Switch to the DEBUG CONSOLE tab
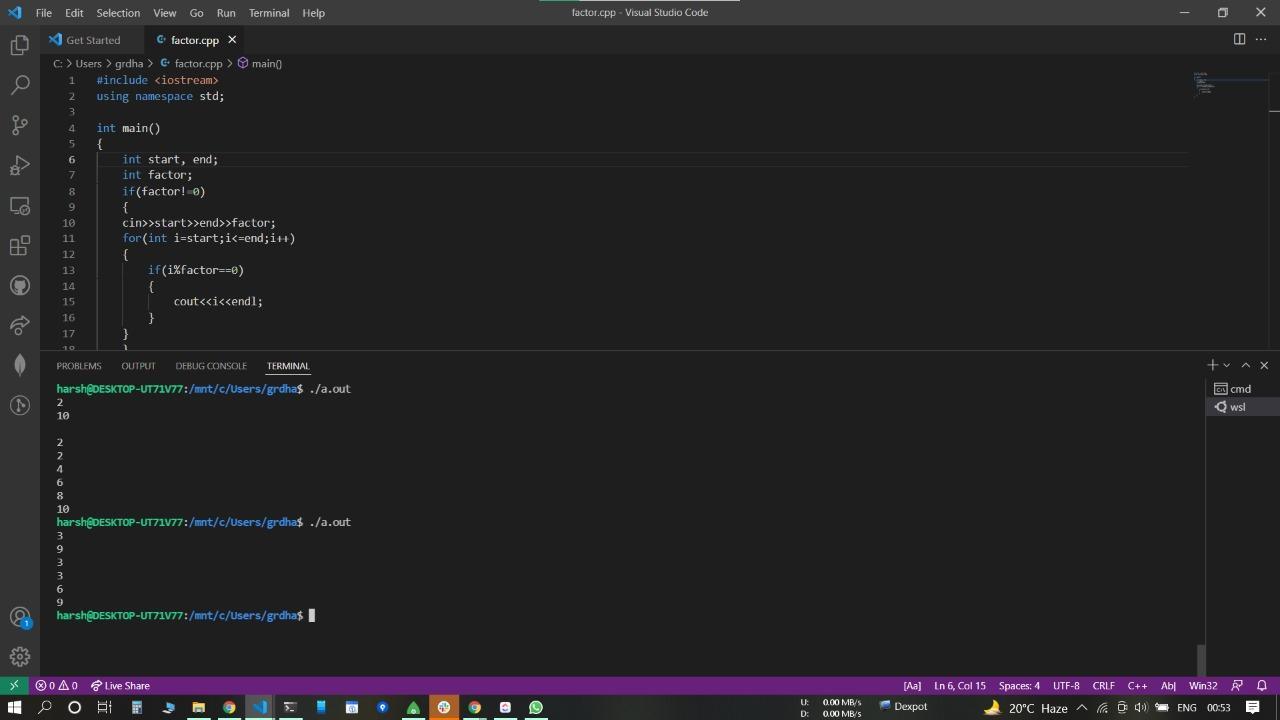This screenshot has height=720, width=1280. [211, 366]
